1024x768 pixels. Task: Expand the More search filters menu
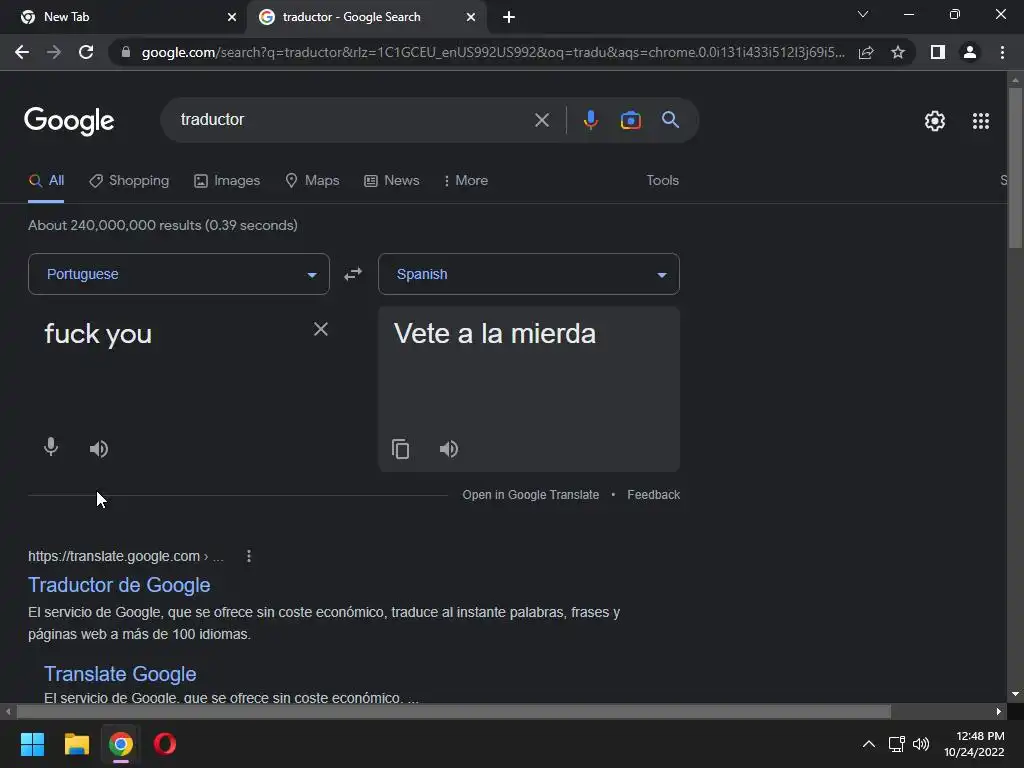[466, 181]
